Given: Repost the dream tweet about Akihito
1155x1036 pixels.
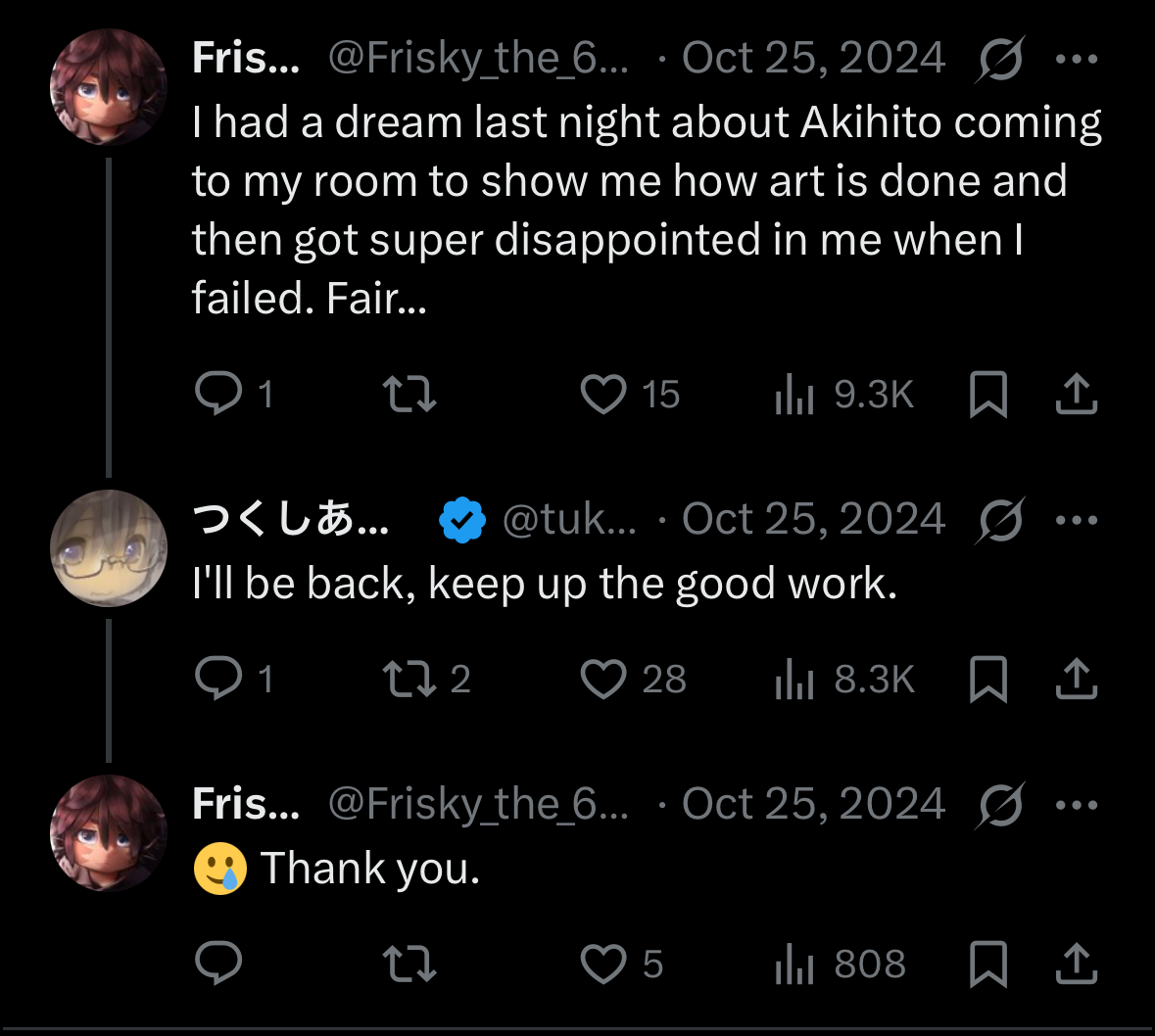Looking at the screenshot, I should pos(409,394).
